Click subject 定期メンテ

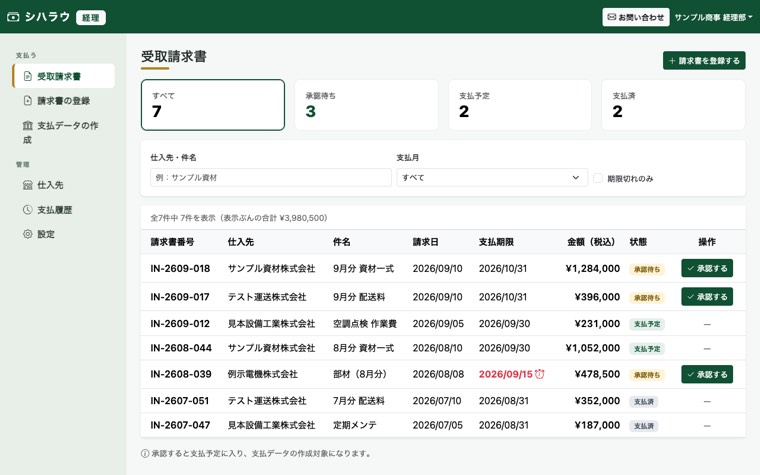pyautogui.click(x=354, y=425)
